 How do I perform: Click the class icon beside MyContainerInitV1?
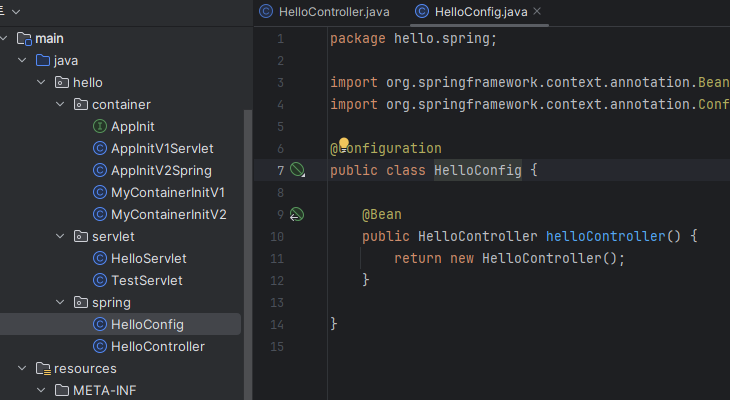[100, 192]
